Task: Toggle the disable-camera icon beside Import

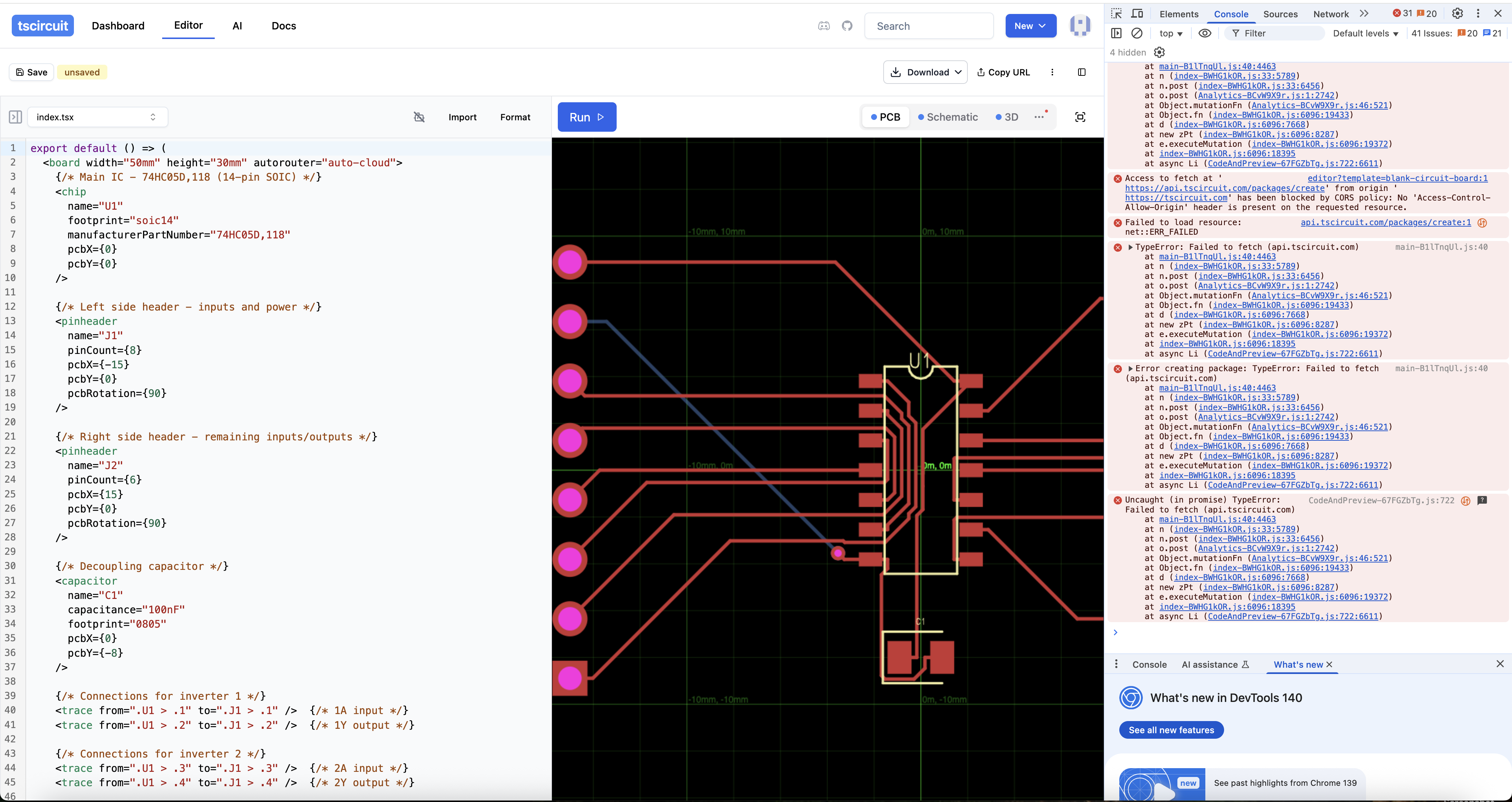Action: (x=418, y=117)
